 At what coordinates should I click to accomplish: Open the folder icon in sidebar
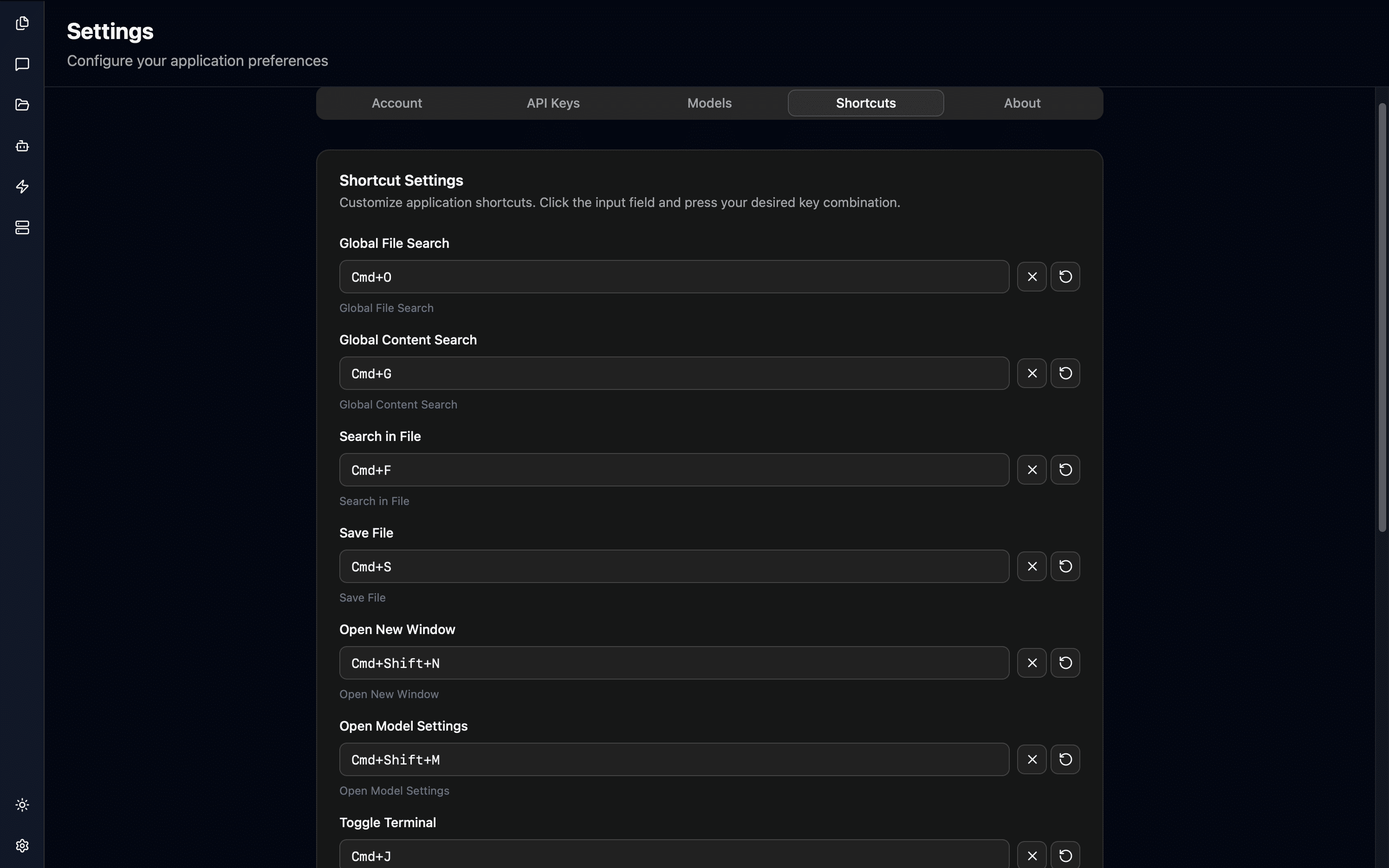22,104
